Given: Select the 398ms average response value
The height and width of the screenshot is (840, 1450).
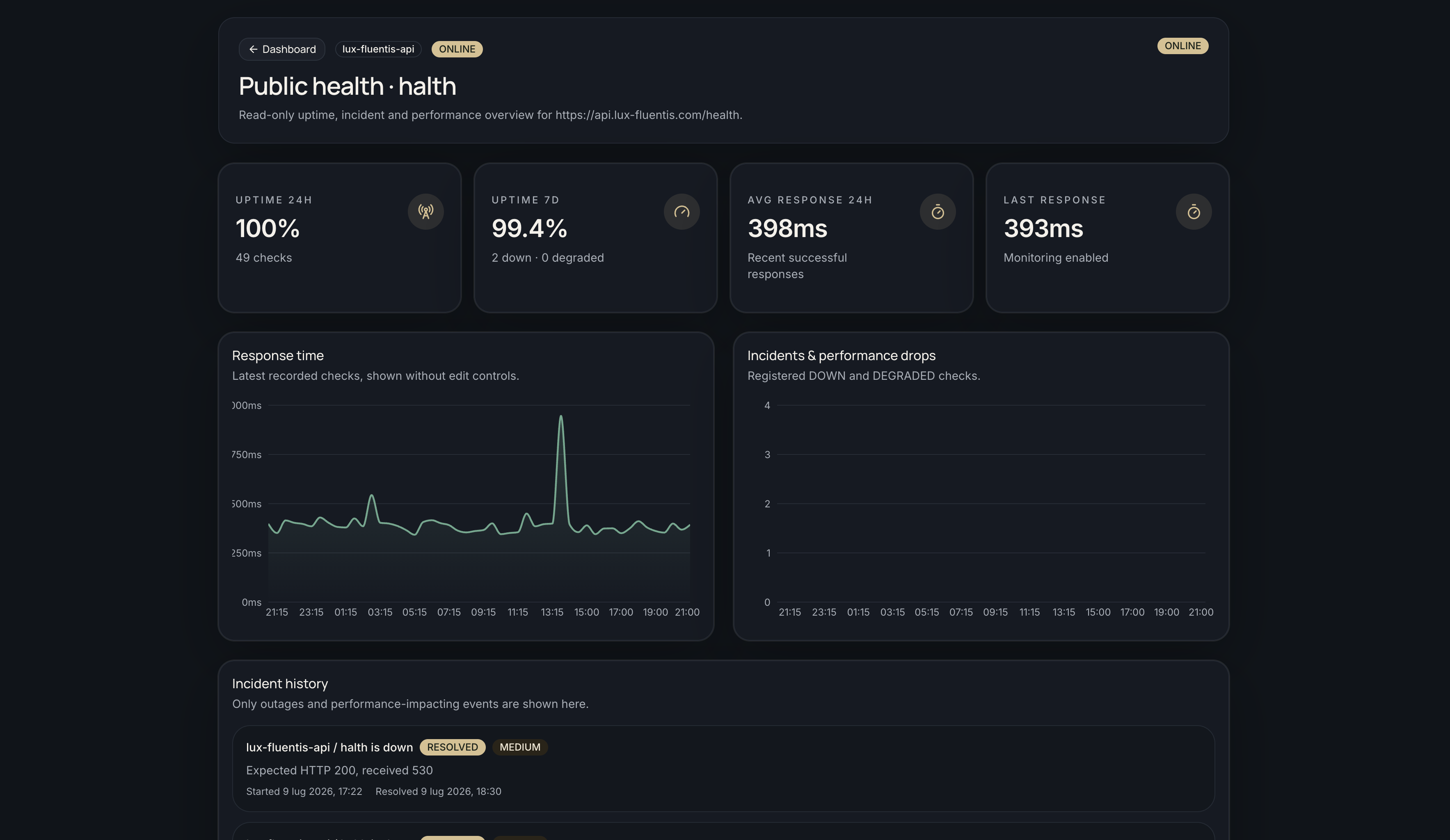Looking at the screenshot, I should 787,228.
